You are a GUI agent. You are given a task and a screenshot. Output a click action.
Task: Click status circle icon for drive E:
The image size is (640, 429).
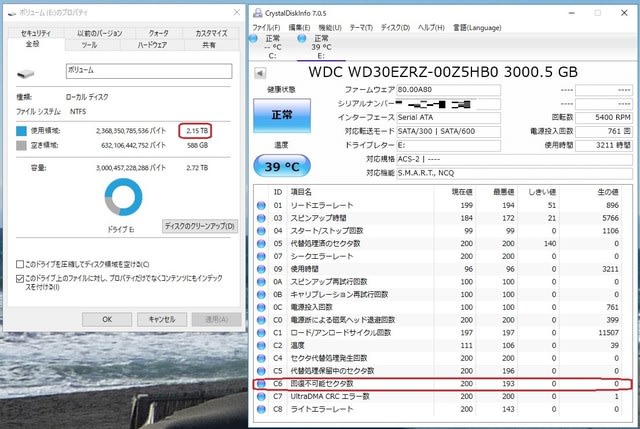[x=302, y=38]
